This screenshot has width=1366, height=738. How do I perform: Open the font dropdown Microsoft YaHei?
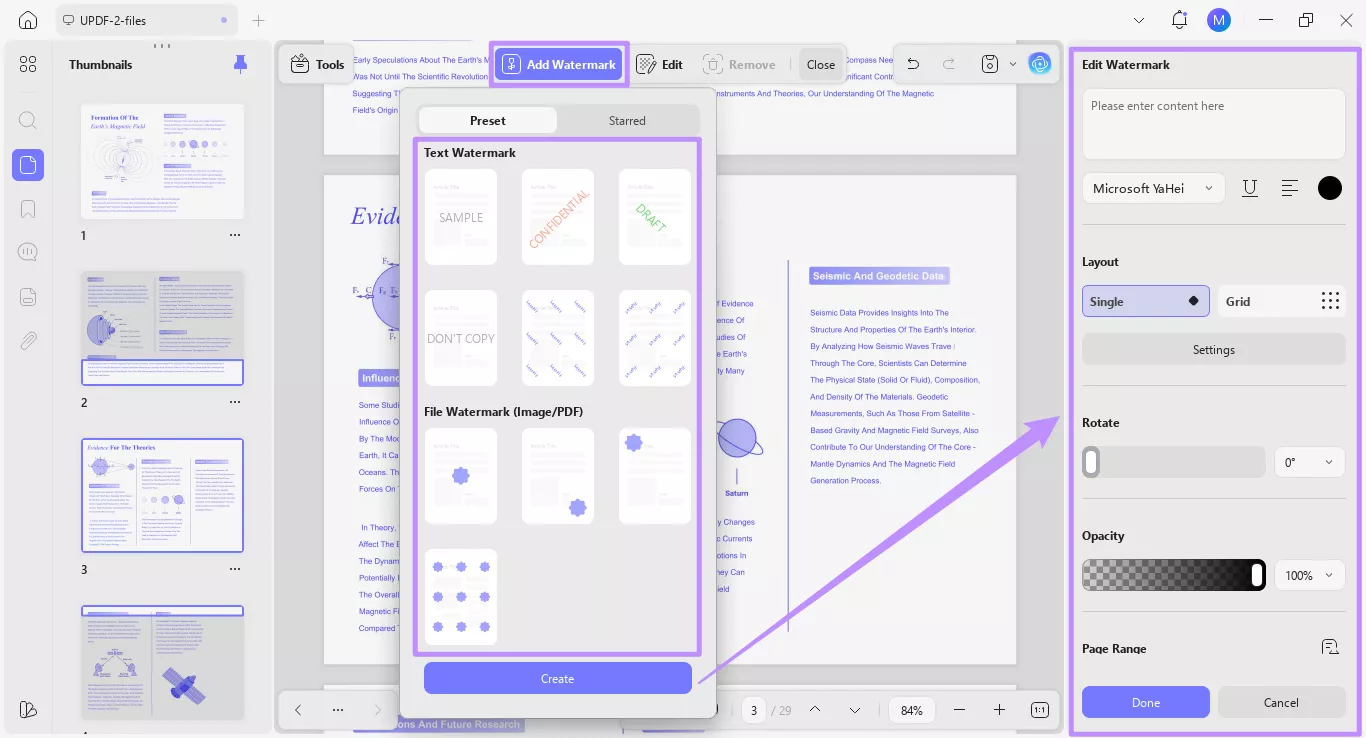coord(1153,188)
